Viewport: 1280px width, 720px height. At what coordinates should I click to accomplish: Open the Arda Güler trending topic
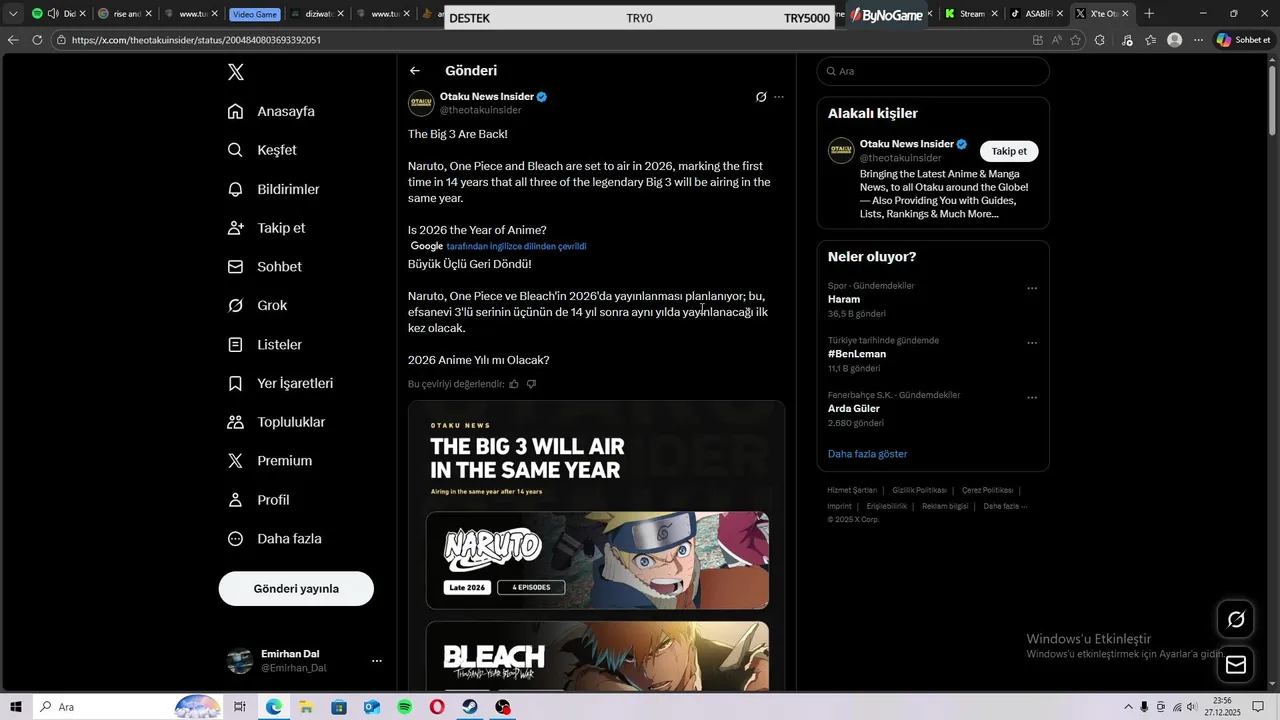[854, 408]
